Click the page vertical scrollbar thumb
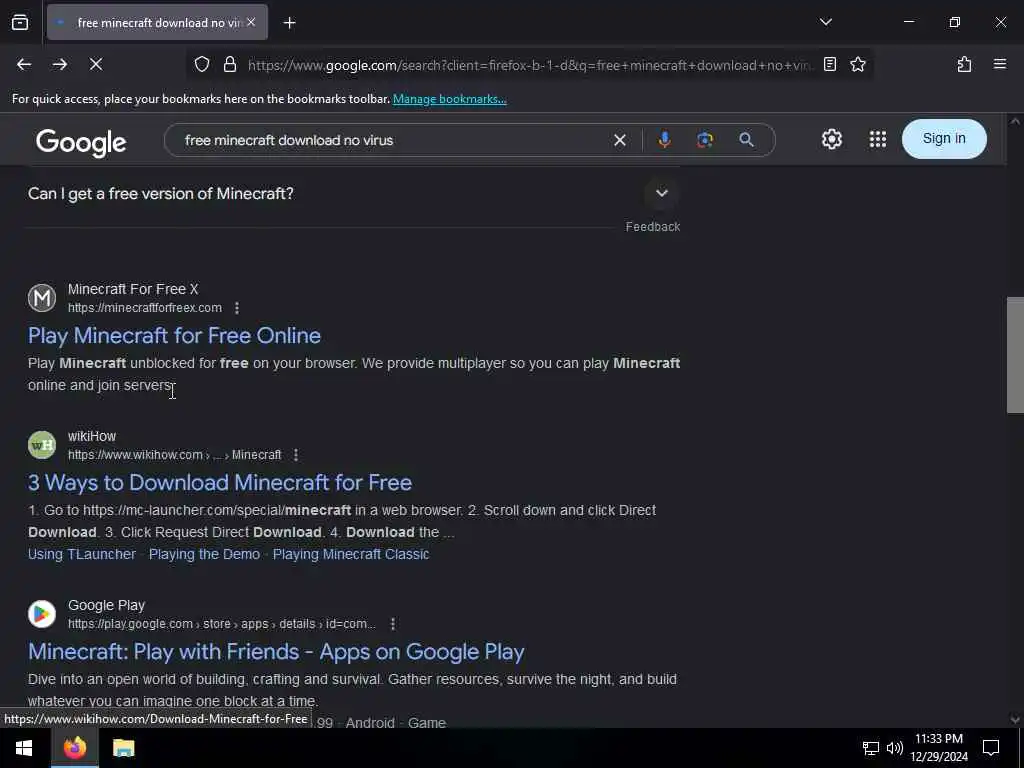The width and height of the screenshot is (1024, 768). point(1015,355)
